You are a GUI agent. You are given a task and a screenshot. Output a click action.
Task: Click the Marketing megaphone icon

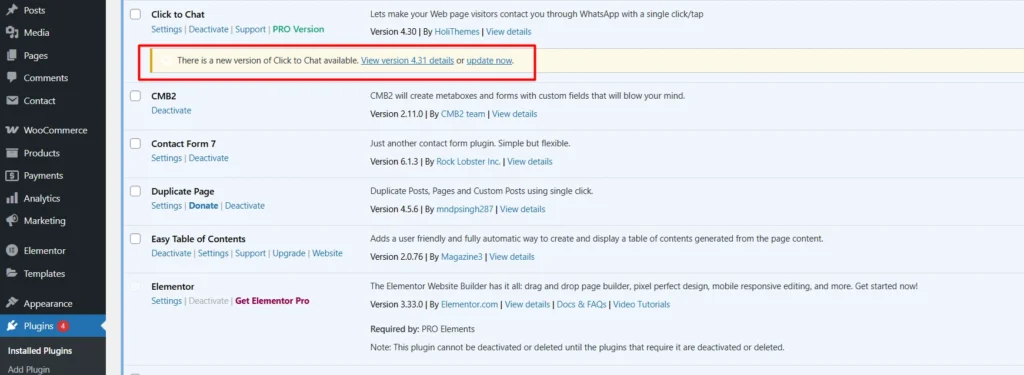pos(12,221)
